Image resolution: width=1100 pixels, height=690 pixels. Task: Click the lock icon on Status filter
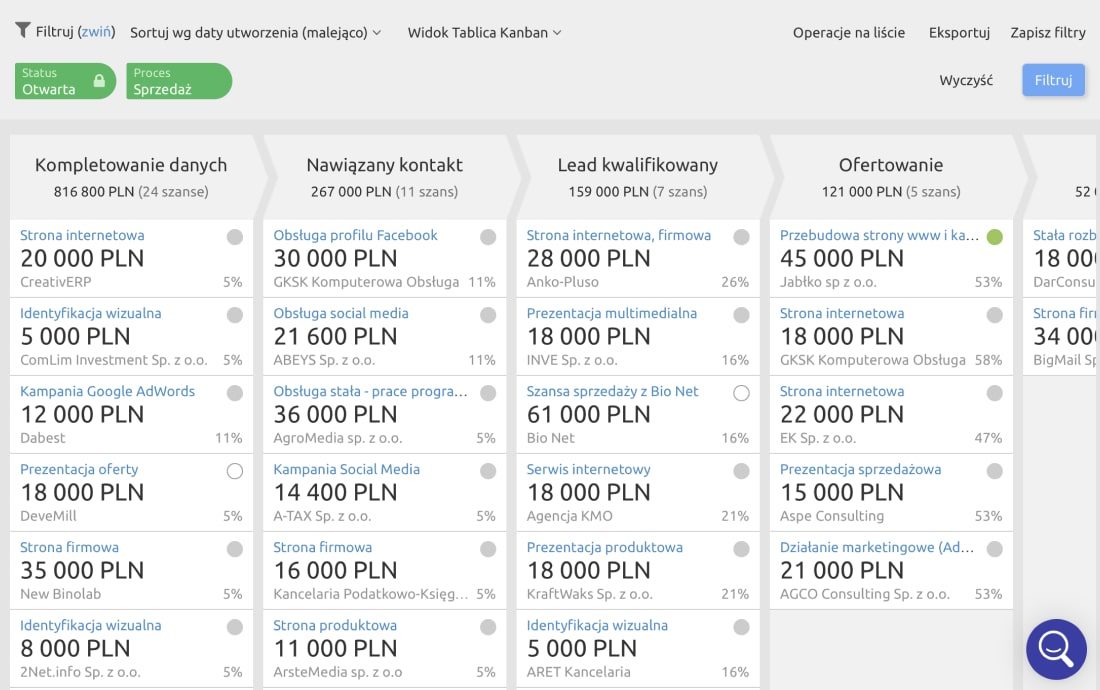pyautogui.click(x=99, y=81)
